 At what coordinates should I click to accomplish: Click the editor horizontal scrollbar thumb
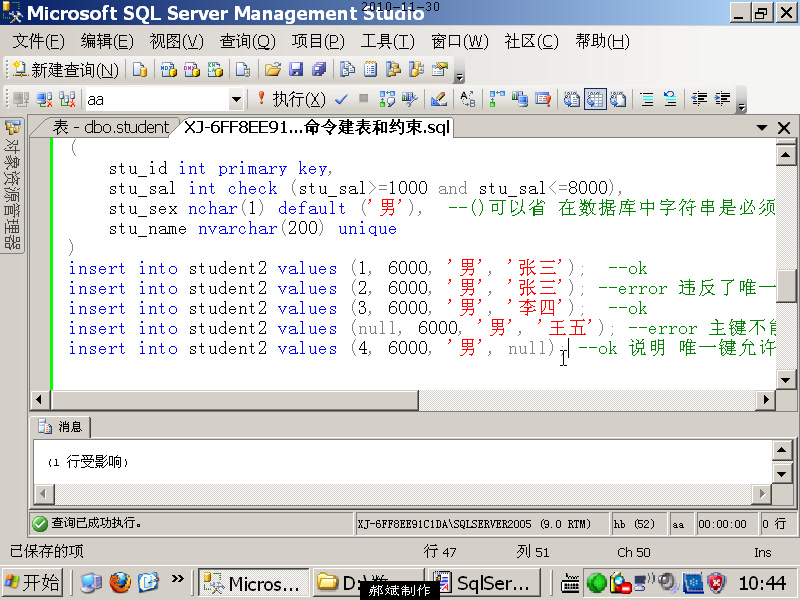point(235,399)
